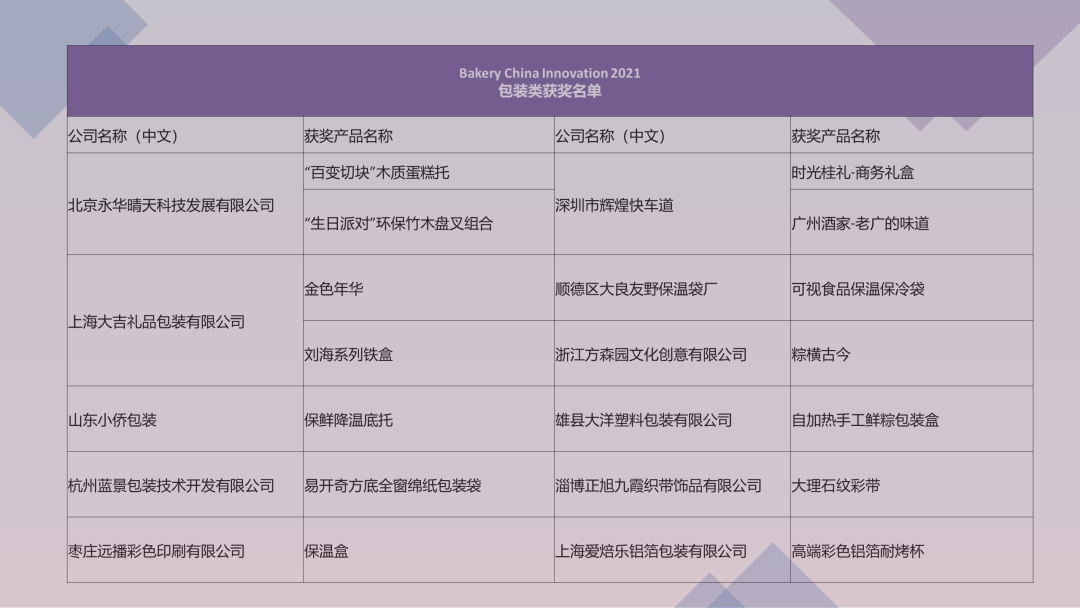The width and height of the screenshot is (1080, 608).
Task: Click the 粽横古今 product cell
Action: click(911, 353)
